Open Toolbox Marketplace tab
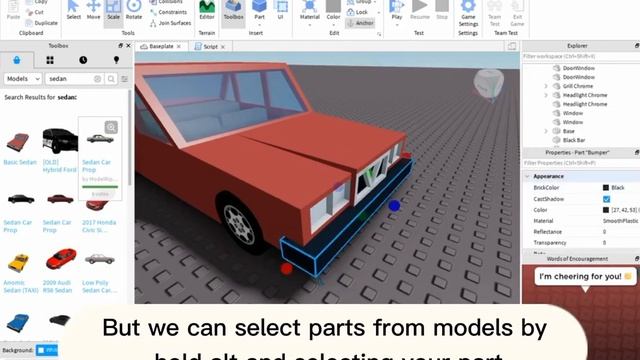640x360 pixels. point(17,60)
